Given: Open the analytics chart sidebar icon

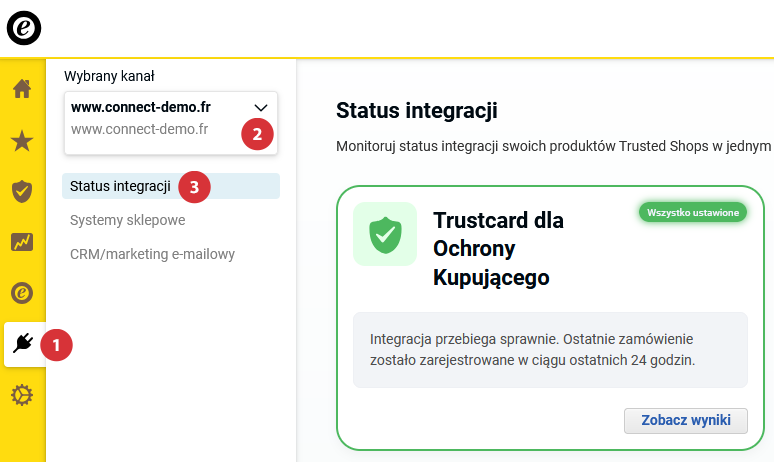Looking at the screenshot, I should click(22, 242).
